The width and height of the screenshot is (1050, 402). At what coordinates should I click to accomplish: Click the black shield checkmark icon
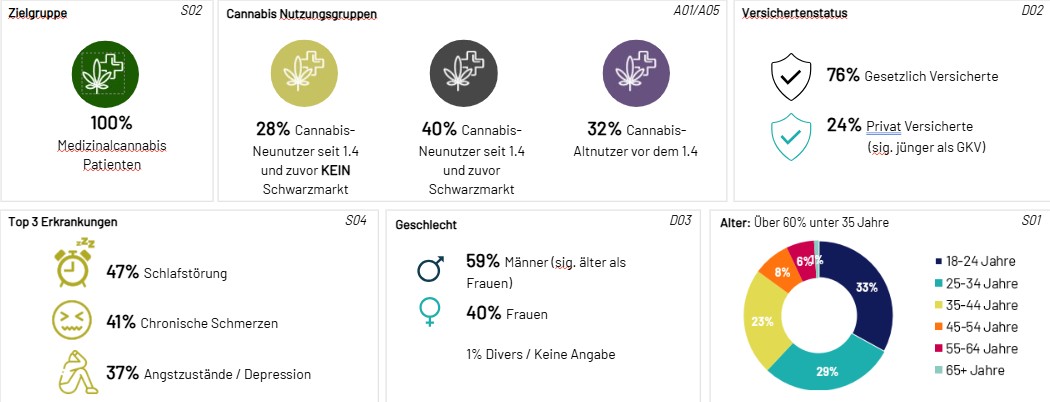[x=791, y=76]
